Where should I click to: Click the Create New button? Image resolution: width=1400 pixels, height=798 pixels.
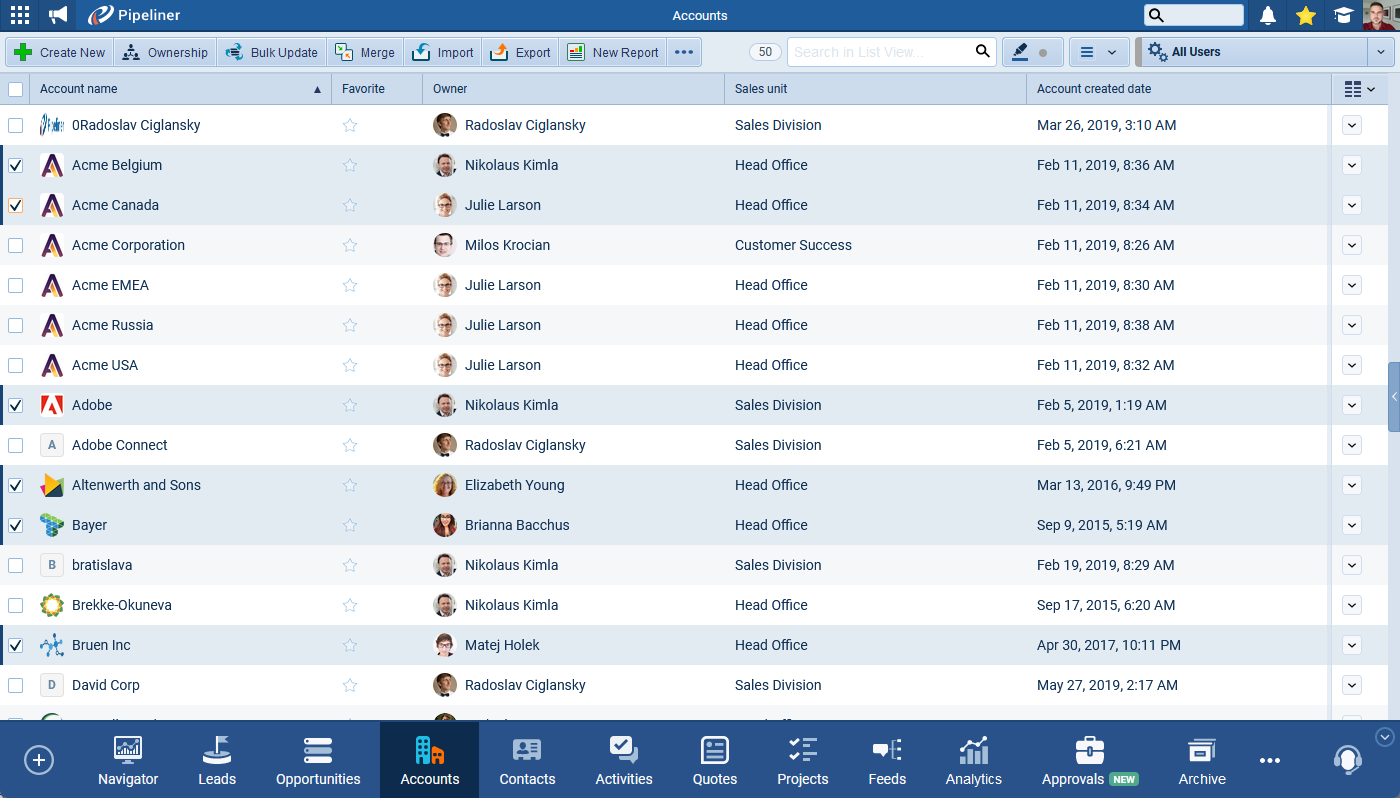pos(60,52)
